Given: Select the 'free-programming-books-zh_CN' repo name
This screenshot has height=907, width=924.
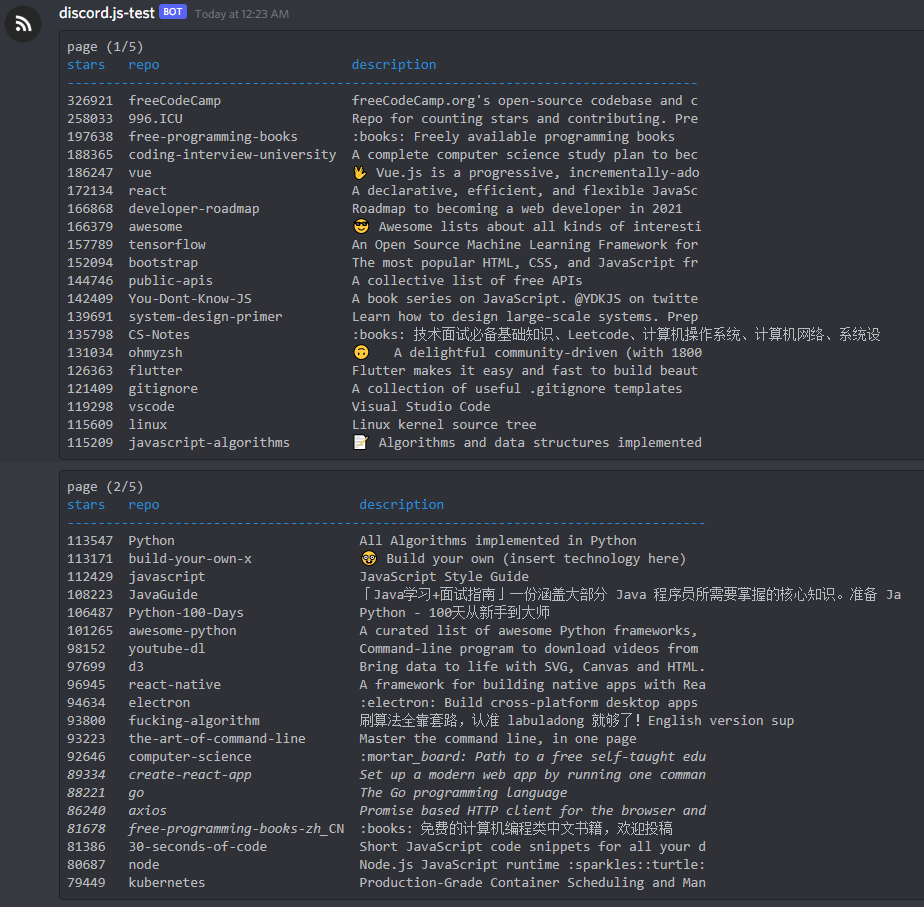Looking at the screenshot, I should pos(236,829).
